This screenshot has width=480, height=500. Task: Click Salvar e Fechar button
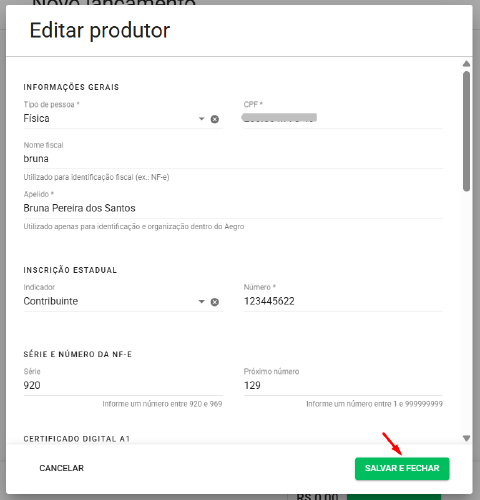pos(402,468)
